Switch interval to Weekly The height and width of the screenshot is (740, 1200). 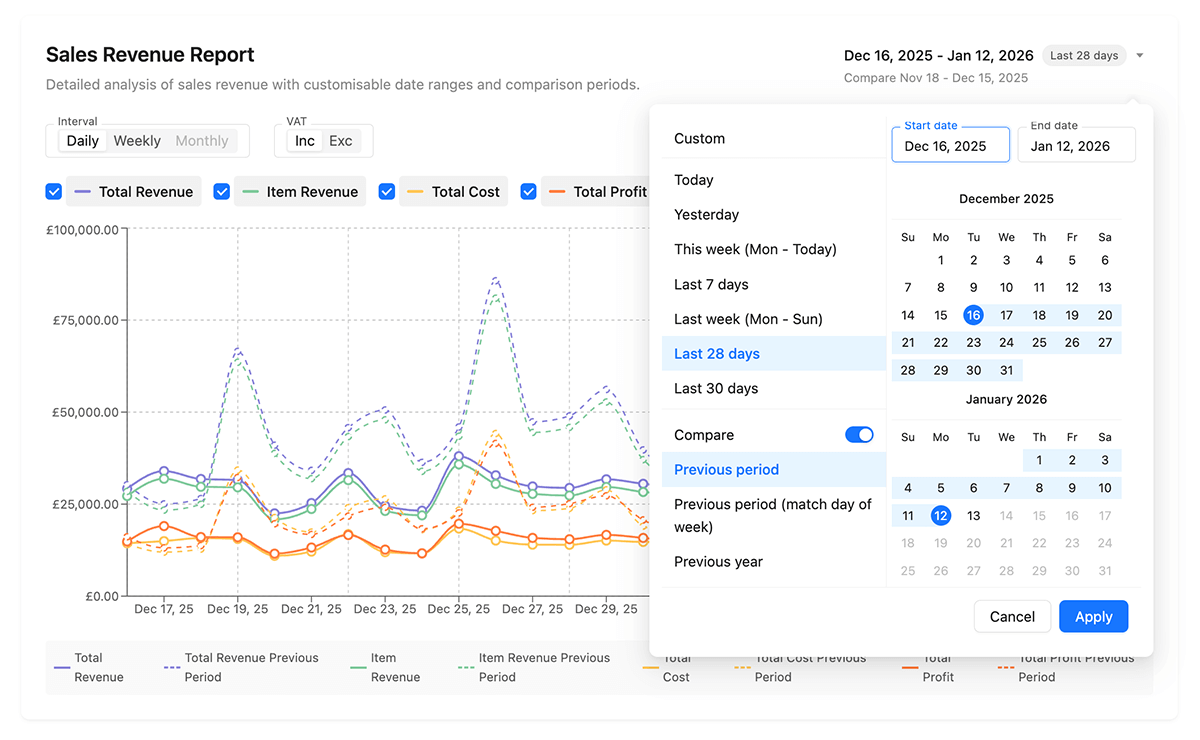click(x=137, y=141)
